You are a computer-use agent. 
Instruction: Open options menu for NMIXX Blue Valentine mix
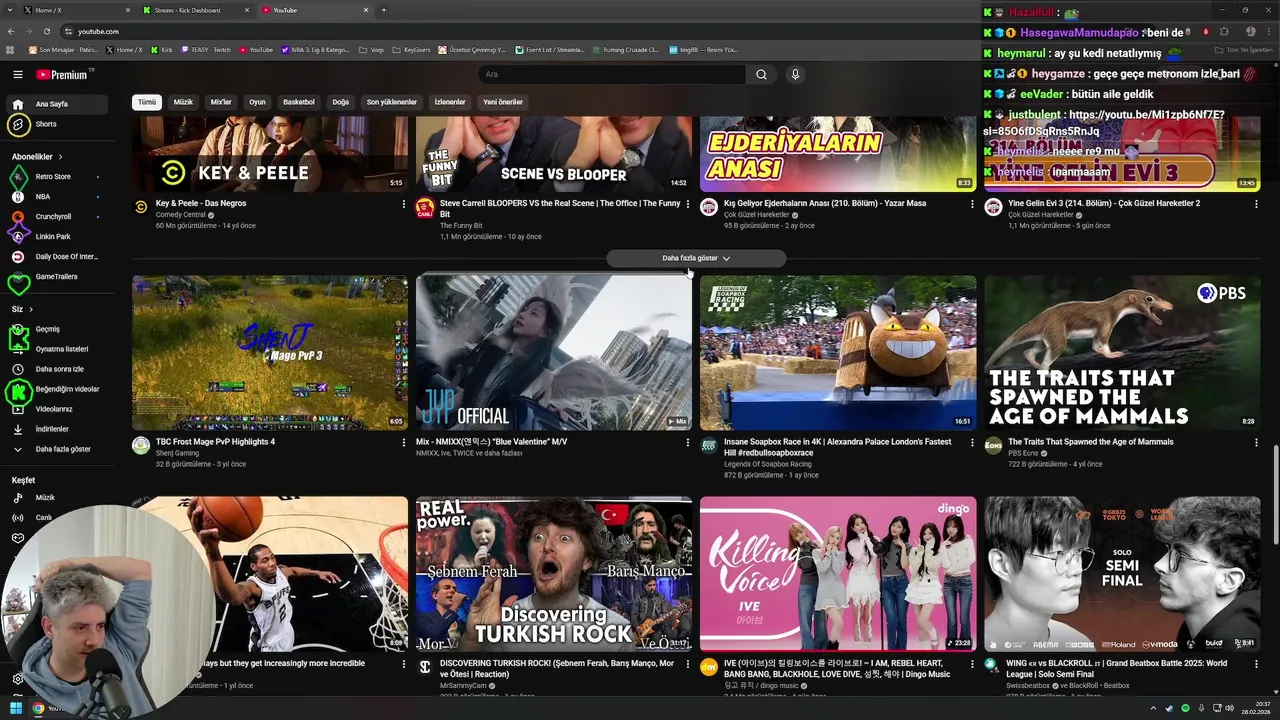(688, 442)
